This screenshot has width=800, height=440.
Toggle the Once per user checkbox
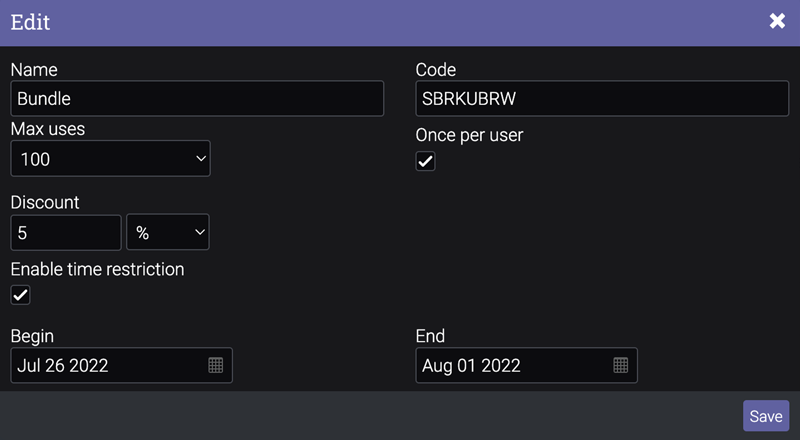coord(426,161)
